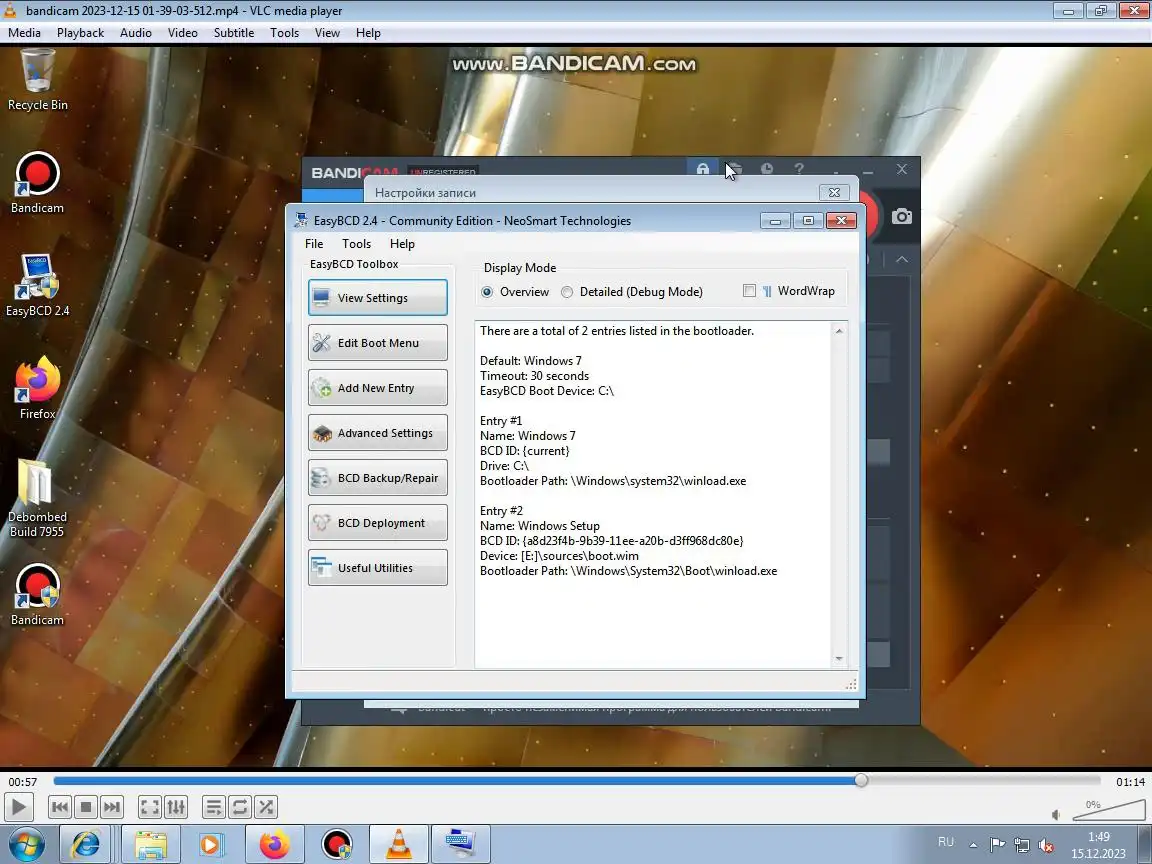Click the Useful Utilities button
Image resolution: width=1152 pixels, height=864 pixels.
pyautogui.click(x=378, y=567)
